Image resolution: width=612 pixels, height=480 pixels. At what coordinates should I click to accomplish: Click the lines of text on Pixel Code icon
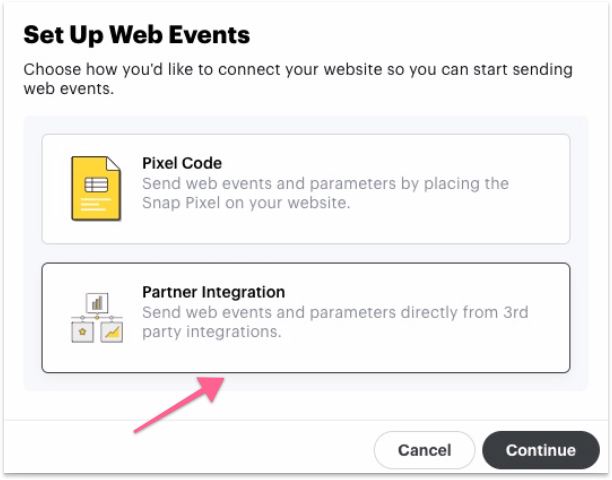pyautogui.click(x=94, y=206)
